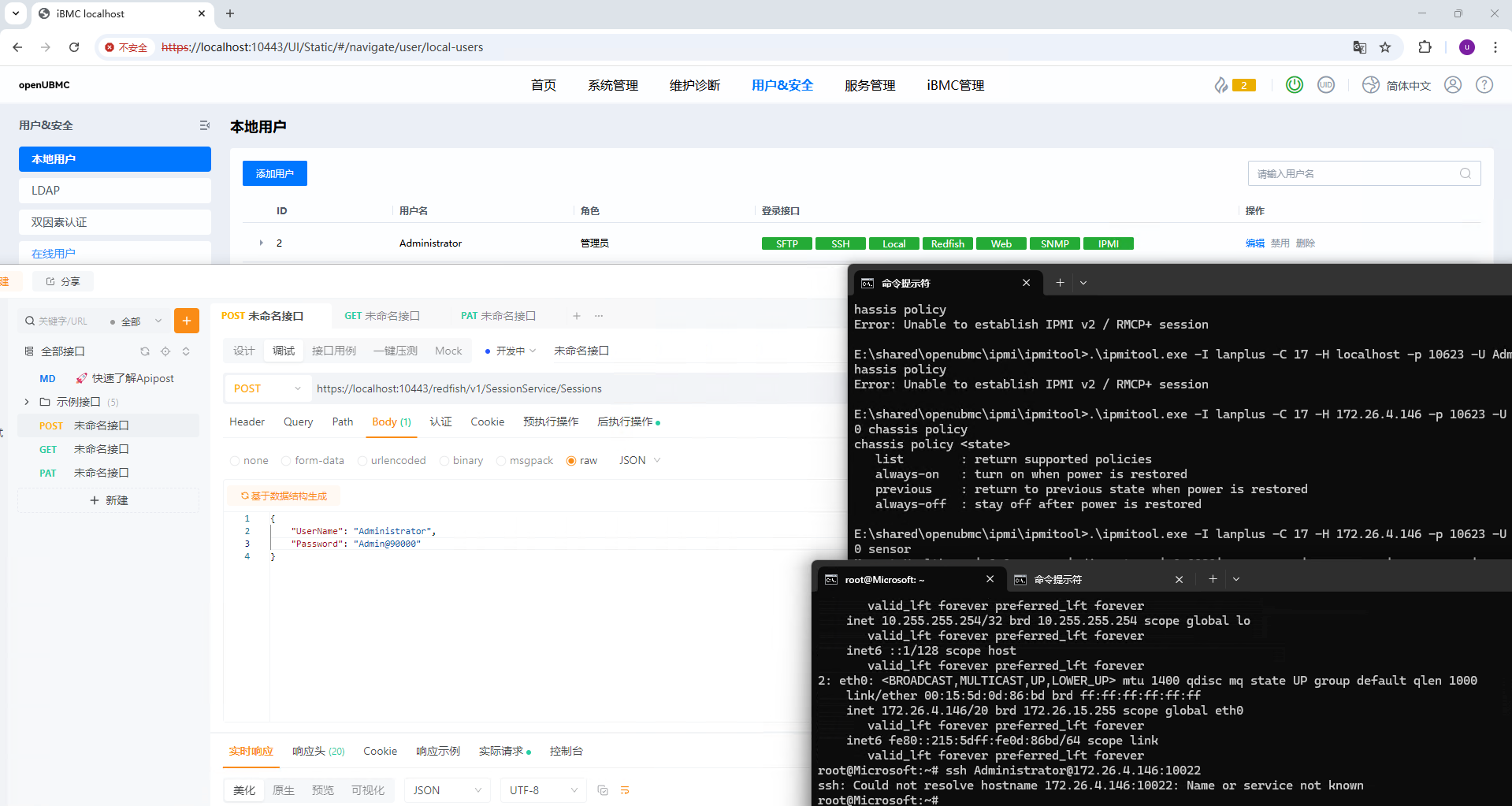Click the orange plus new interface button

pyautogui.click(x=187, y=321)
